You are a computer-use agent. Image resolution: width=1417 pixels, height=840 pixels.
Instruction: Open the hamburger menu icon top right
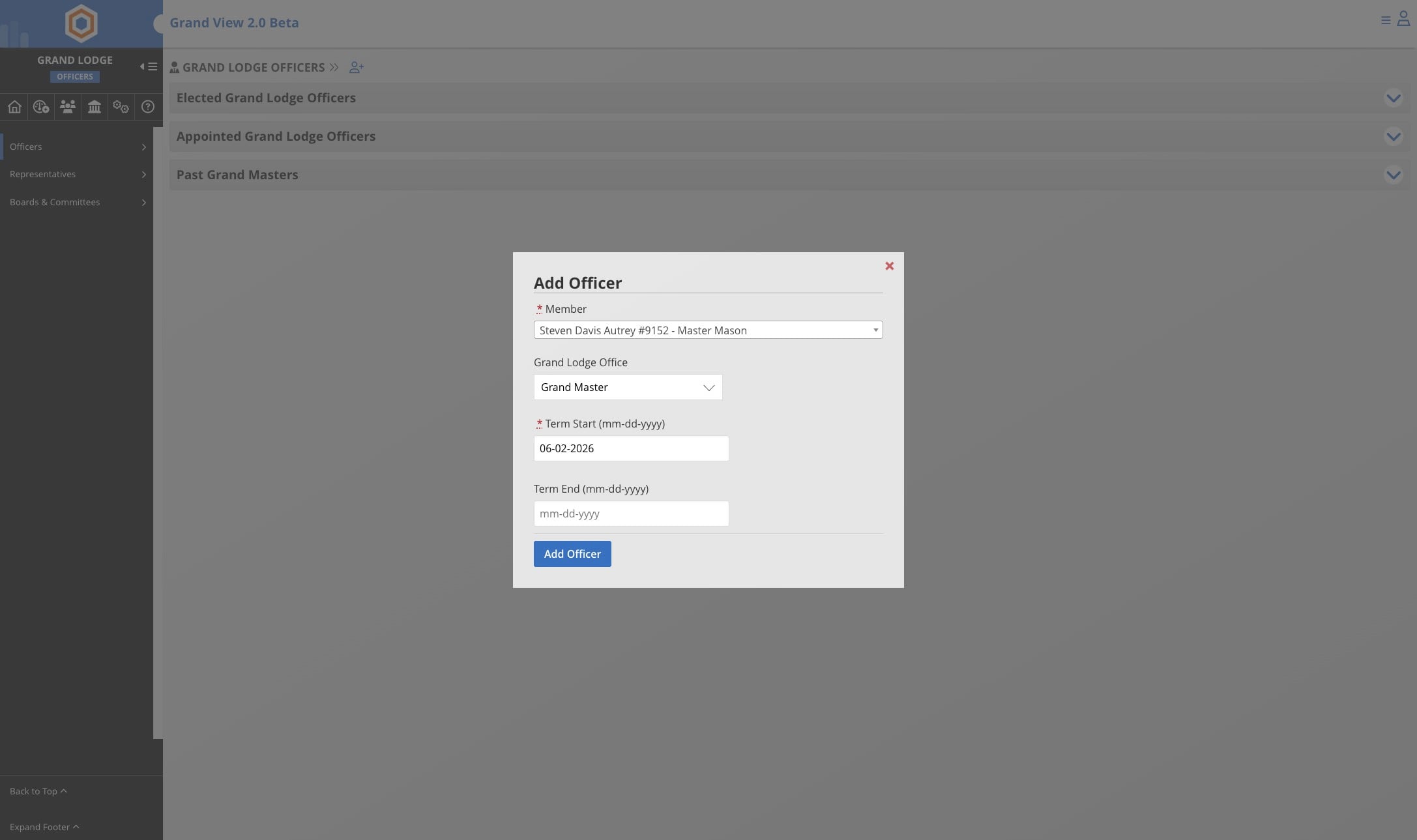(1386, 21)
